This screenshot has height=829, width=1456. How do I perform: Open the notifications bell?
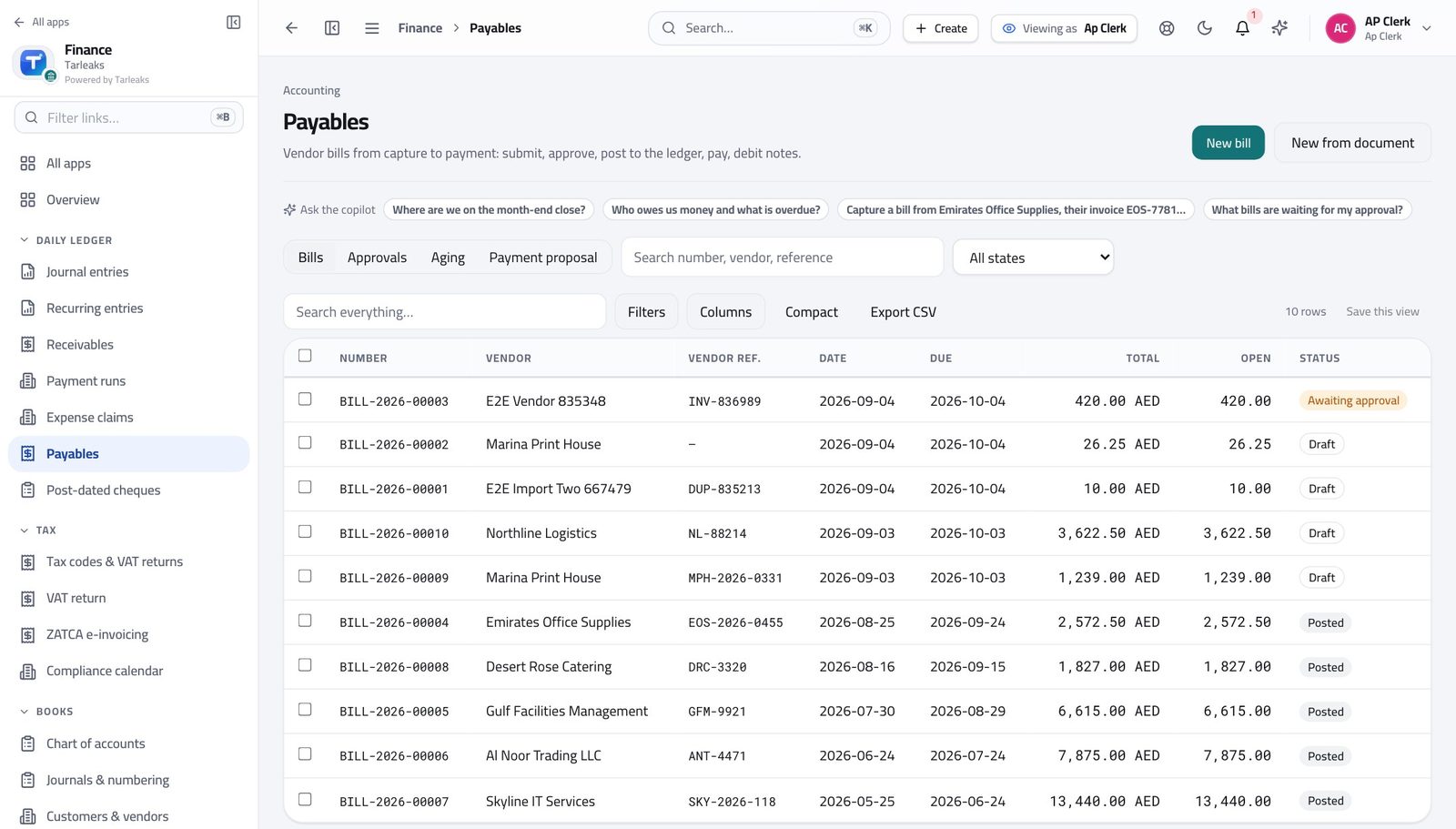point(1242,28)
